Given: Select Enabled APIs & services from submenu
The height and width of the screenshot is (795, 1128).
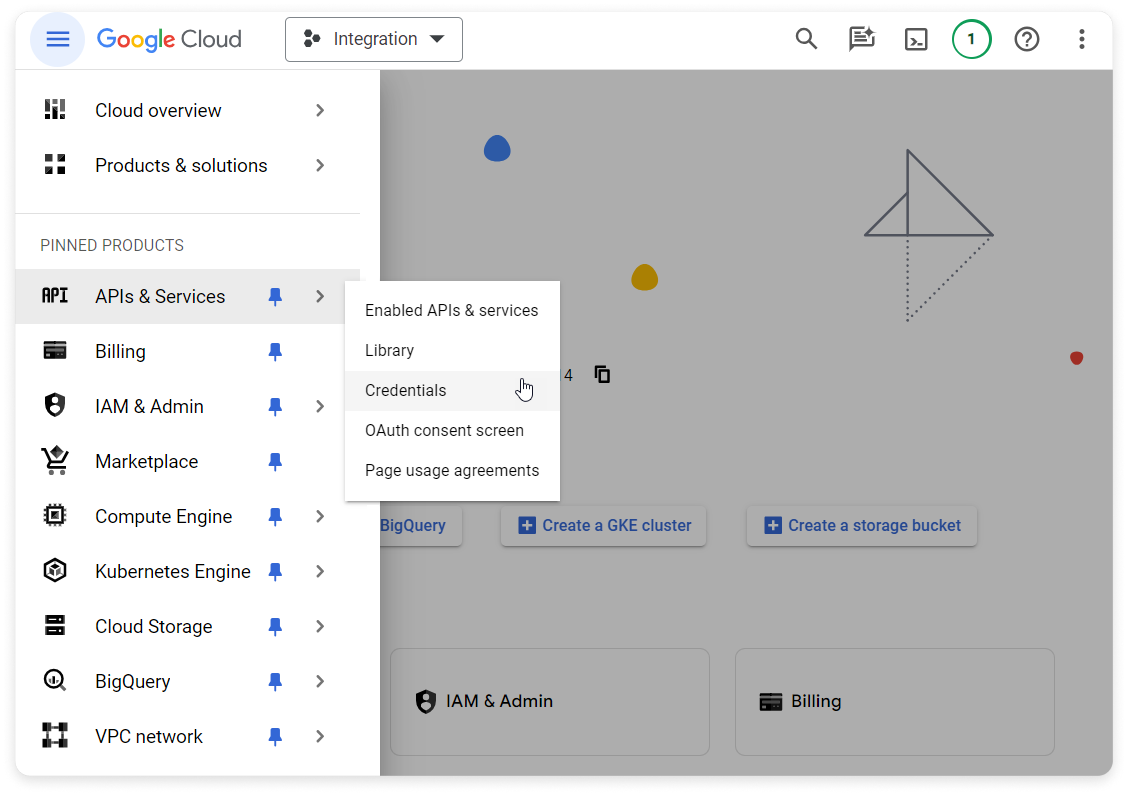Looking at the screenshot, I should [452, 310].
